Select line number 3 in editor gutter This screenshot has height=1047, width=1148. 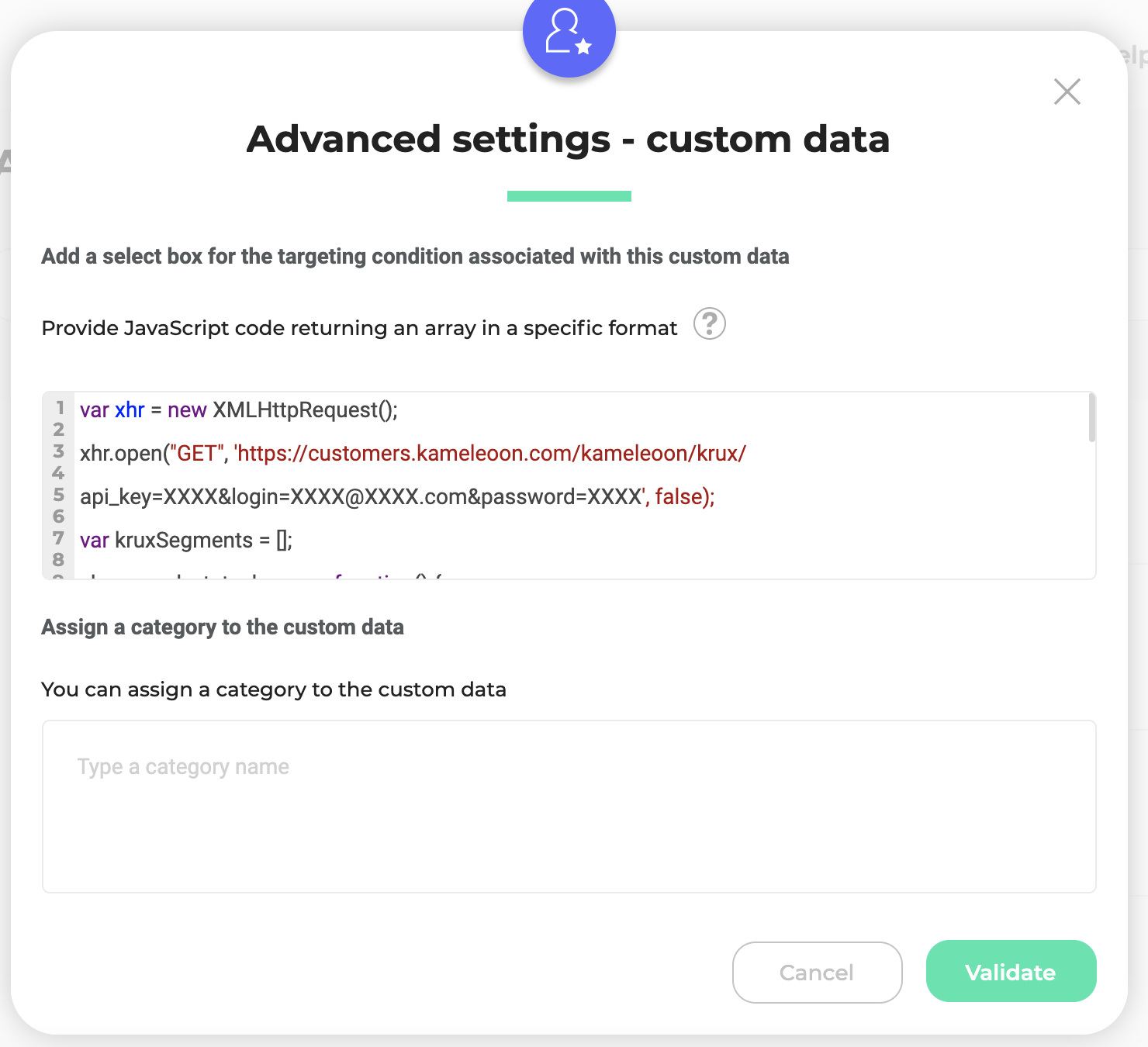(59, 451)
